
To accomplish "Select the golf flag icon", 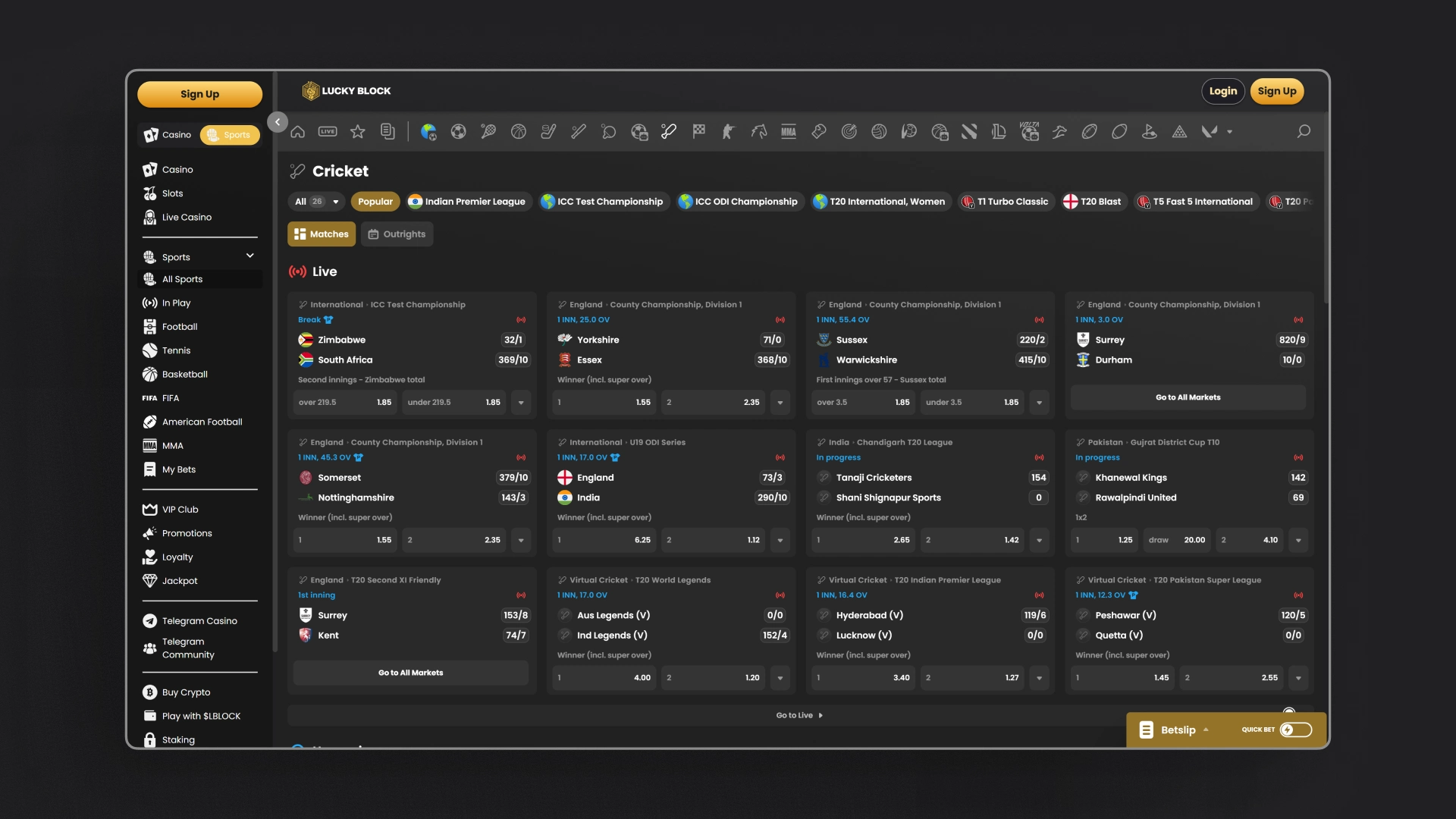I will [1150, 132].
